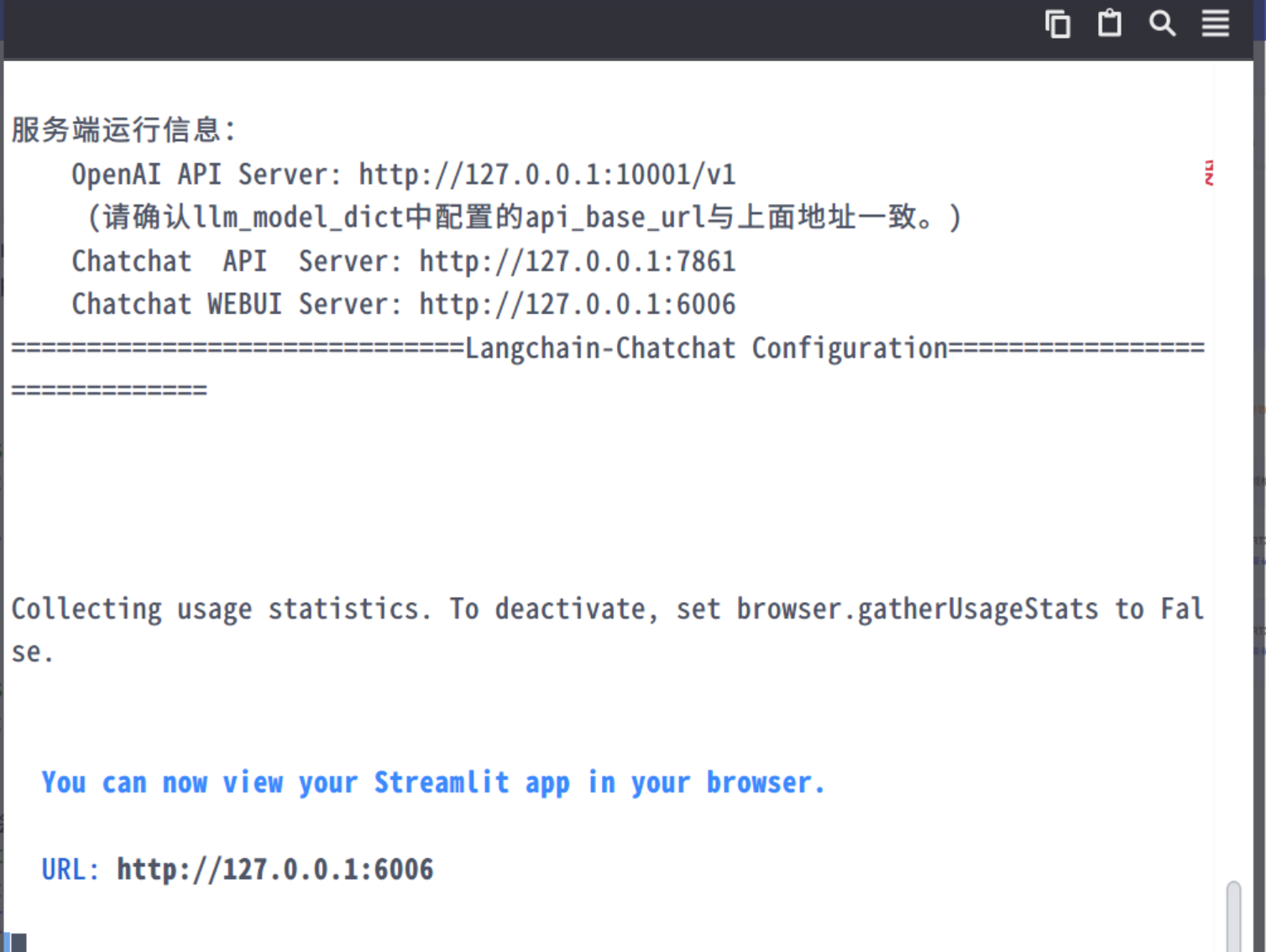Click the "browser.gatherUsageStats" setting text

tap(917, 609)
